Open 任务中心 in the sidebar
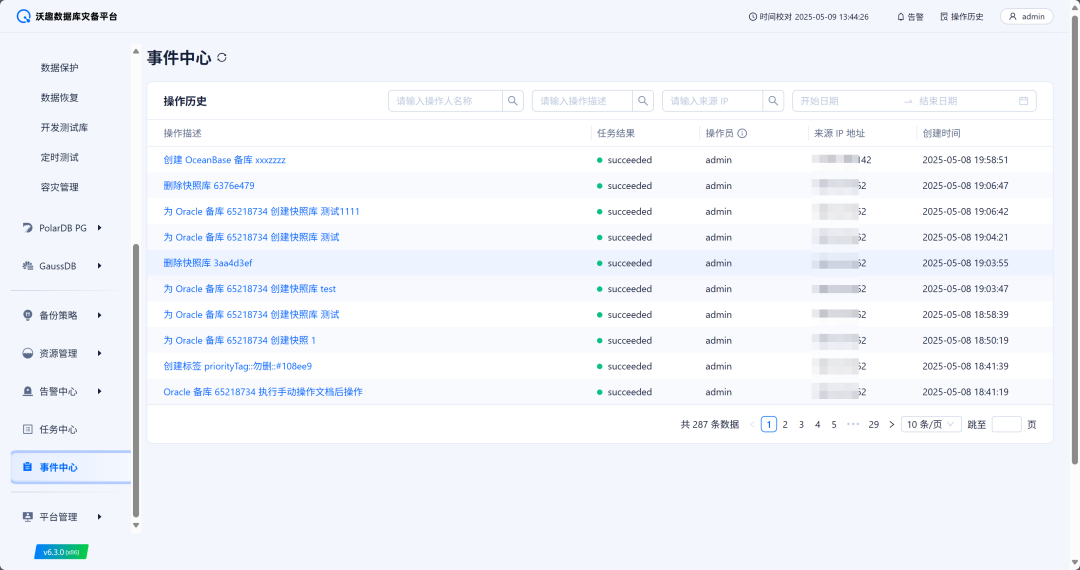 [x=58, y=429]
